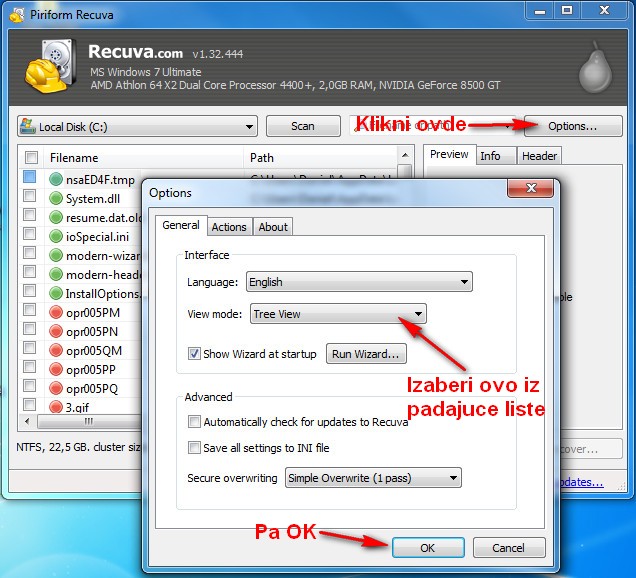
Task: Click the green status icon for nsaED4F.tmp
Action: coord(56,179)
